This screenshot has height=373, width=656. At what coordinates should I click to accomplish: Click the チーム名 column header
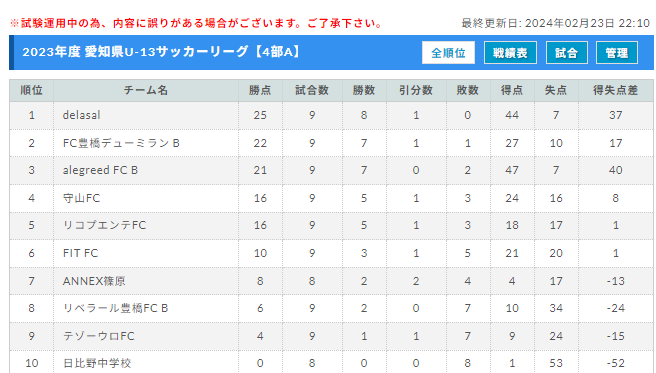pyautogui.click(x=146, y=90)
